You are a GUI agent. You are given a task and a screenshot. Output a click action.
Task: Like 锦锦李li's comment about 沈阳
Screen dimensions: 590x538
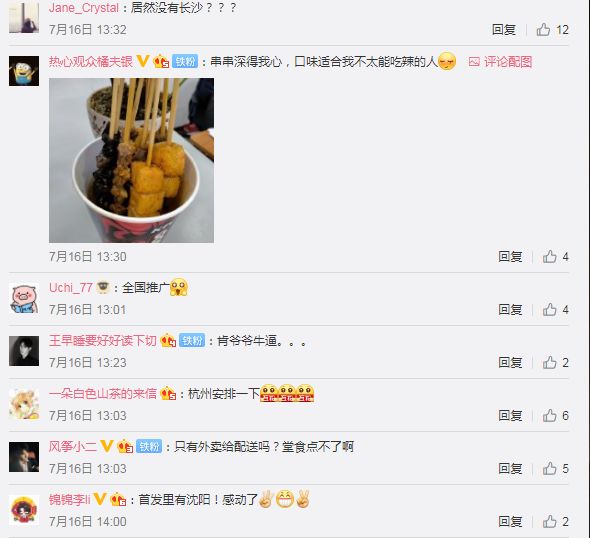(549, 522)
